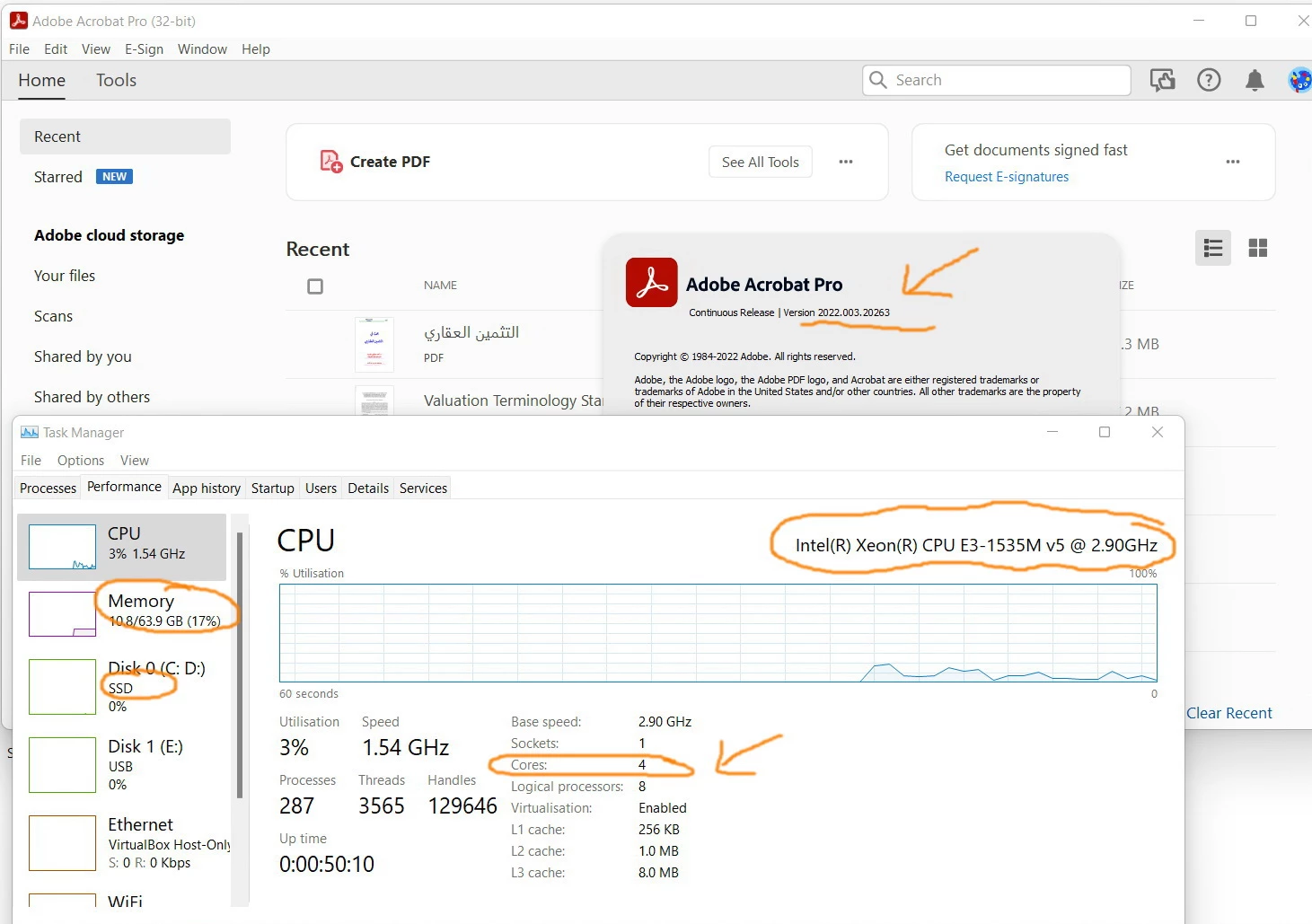The width and height of the screenshot is (1312, 924).
Task: Click NAME column header in Recent list
Action: tap(440, 286)
